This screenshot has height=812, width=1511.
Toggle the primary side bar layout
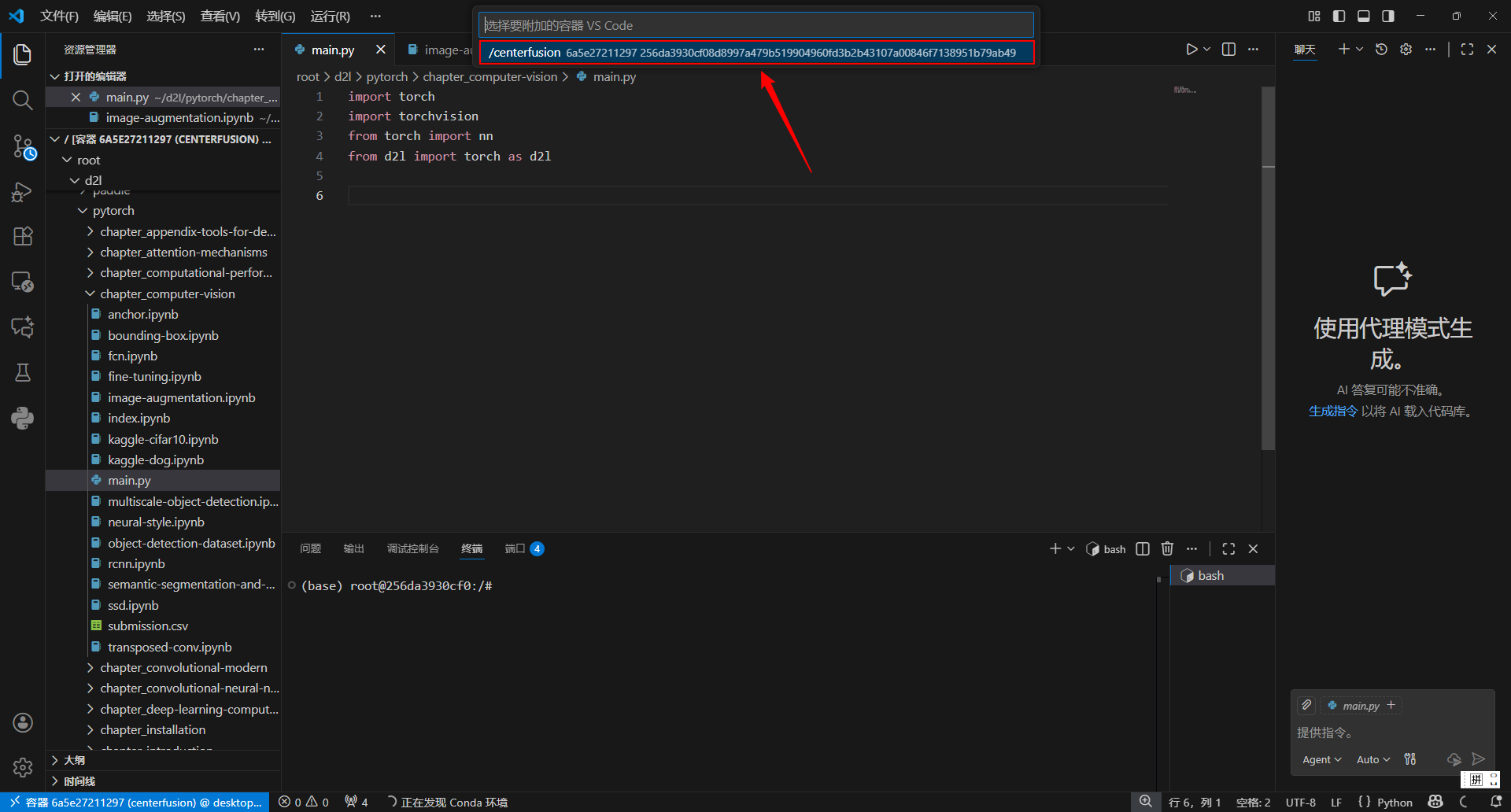point(1339,17)
